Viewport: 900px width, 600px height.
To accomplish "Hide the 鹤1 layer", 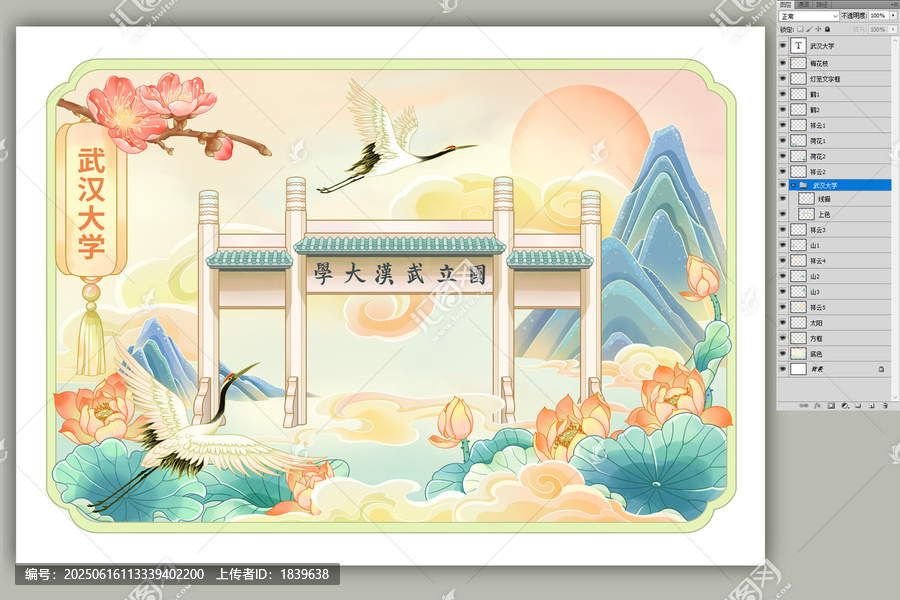I will tap(783, 94).
